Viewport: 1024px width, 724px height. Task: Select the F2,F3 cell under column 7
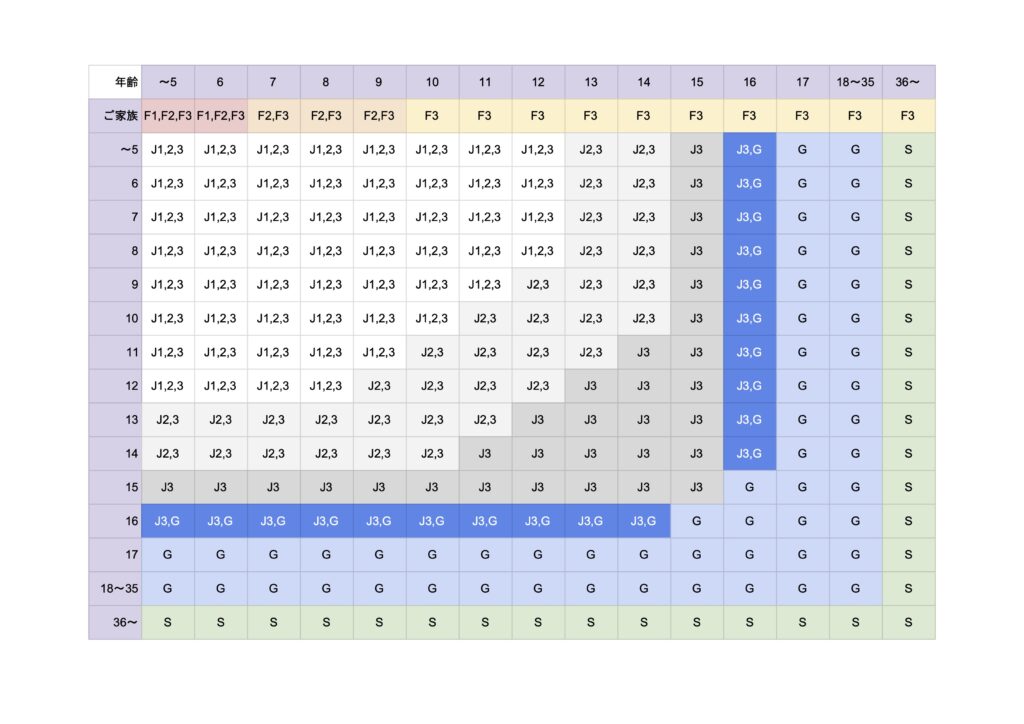[274, 116]
